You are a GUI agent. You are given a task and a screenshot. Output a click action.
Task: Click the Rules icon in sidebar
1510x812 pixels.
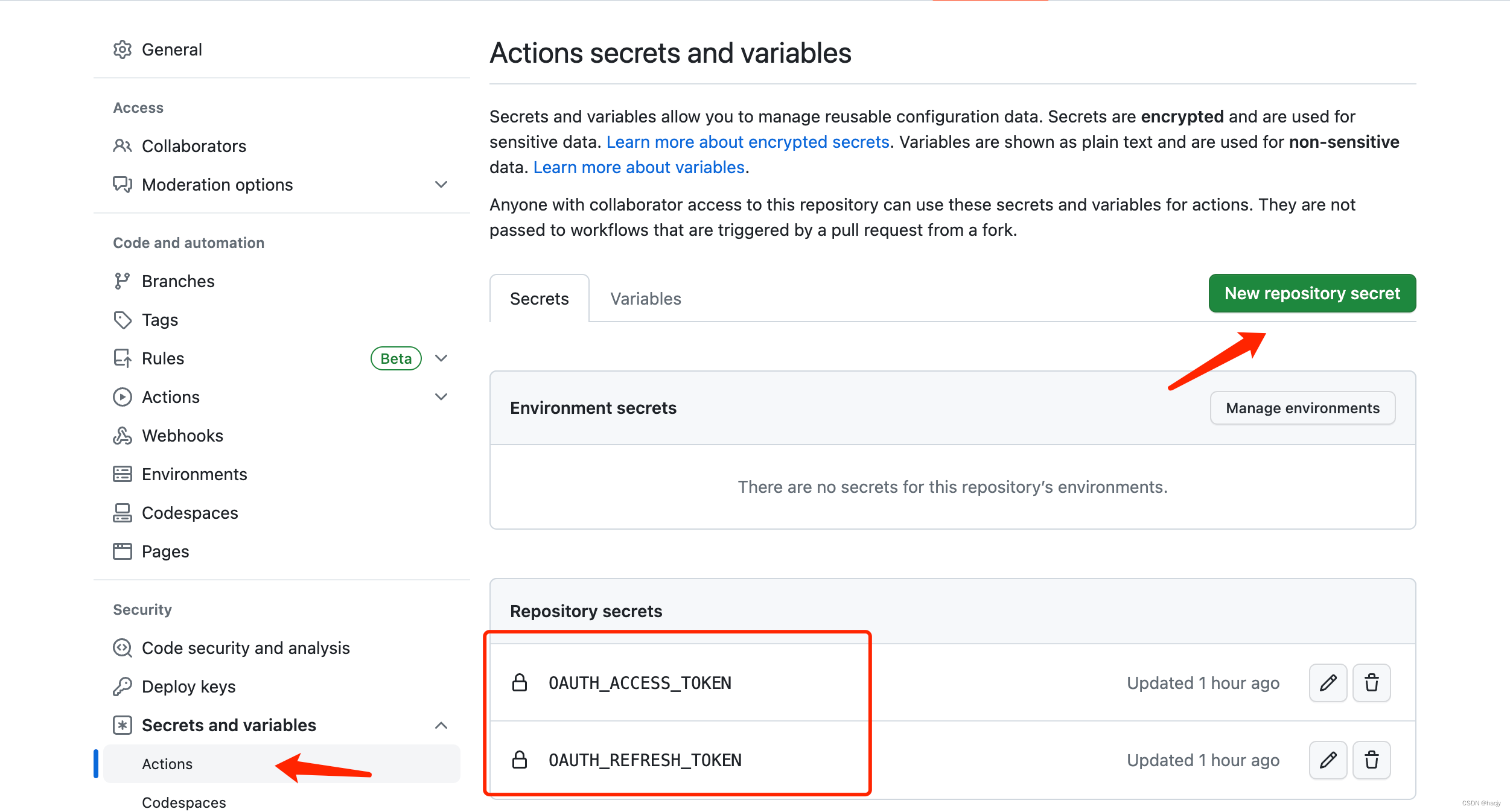123,358
